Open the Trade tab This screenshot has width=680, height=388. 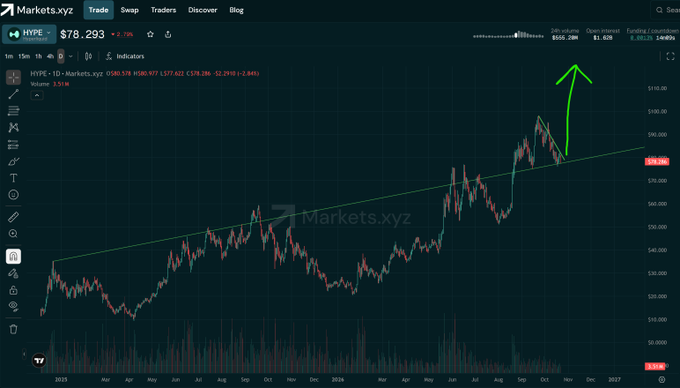click(x=98, y=10)
